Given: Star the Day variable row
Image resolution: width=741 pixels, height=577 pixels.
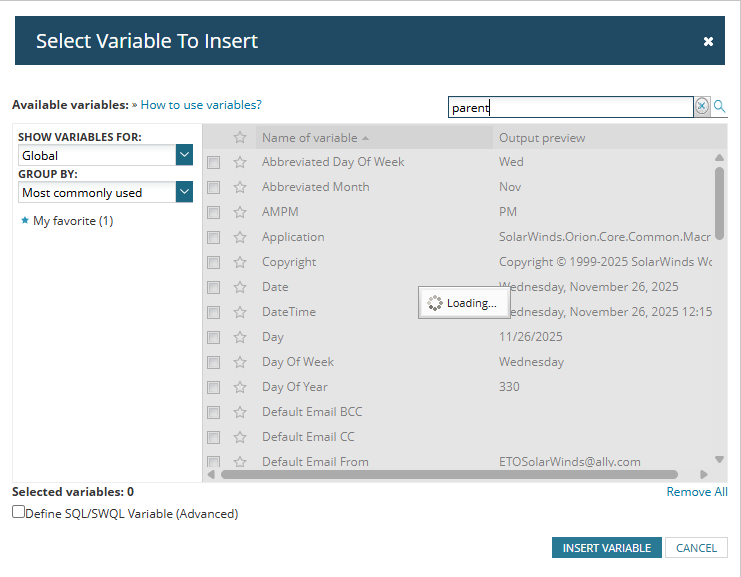Looking at the screenshot, I should coord(240,337).
